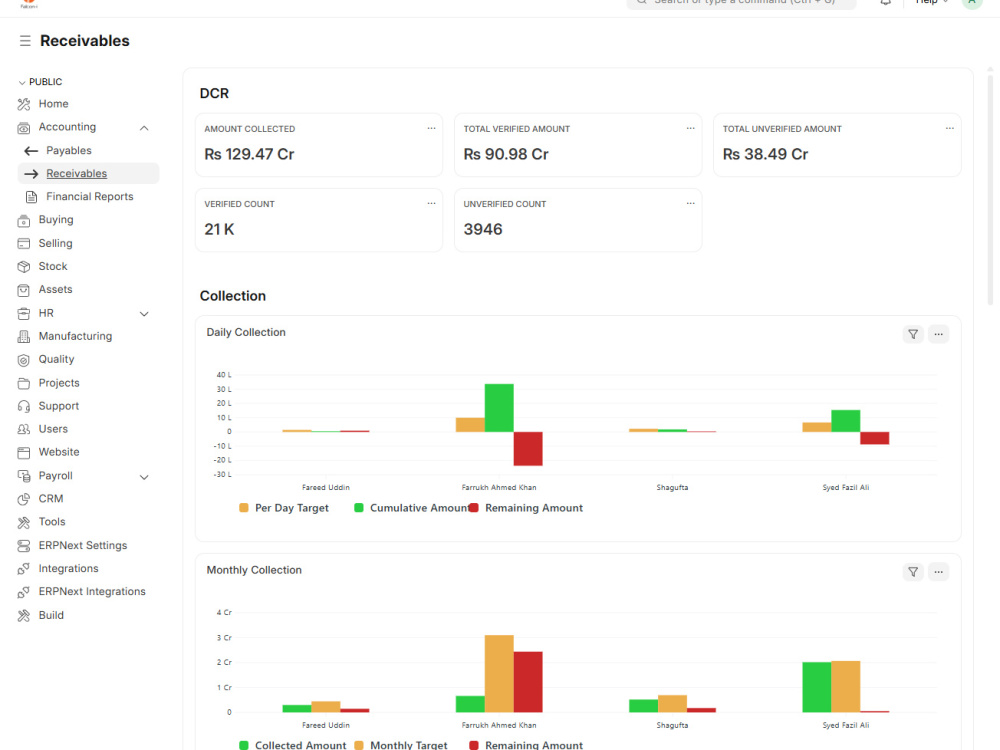Open Amount Collected card options menu
The height and width of the screenshot is (750, 1000).
432,128
